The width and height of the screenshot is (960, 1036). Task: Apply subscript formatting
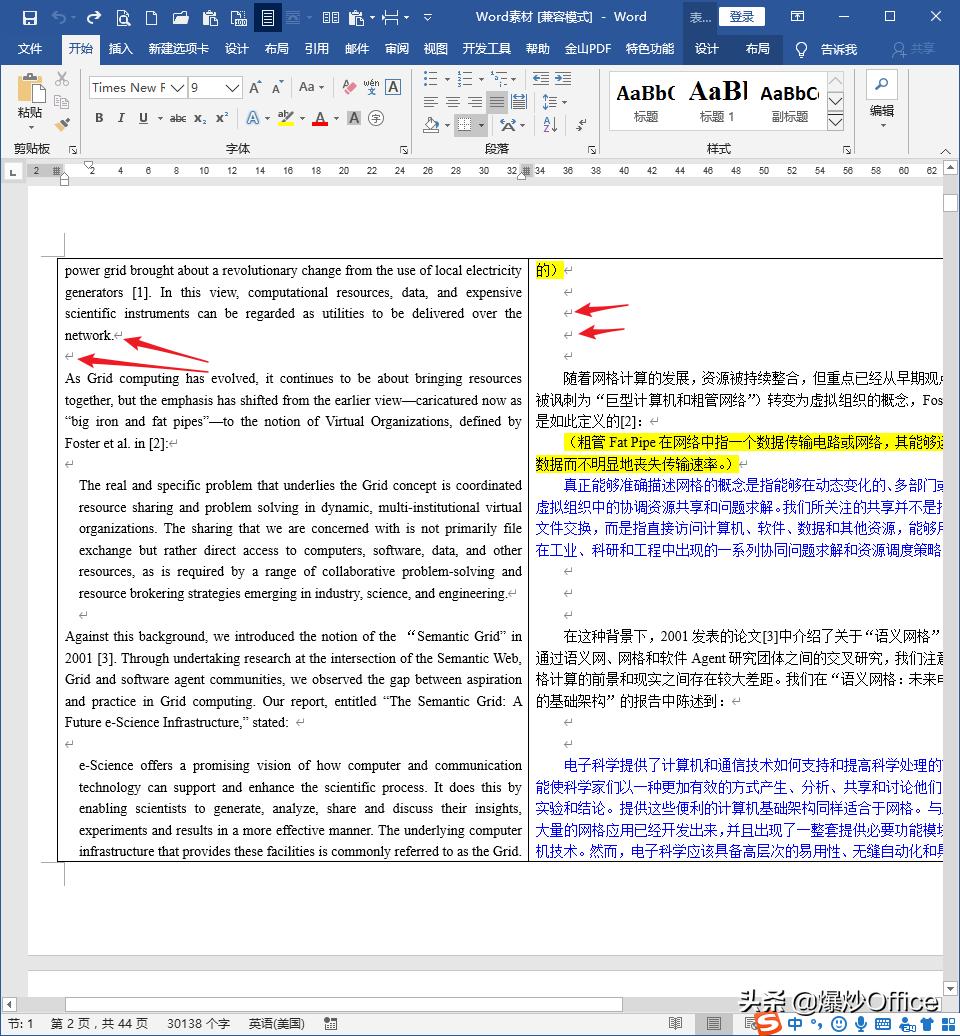199,116
